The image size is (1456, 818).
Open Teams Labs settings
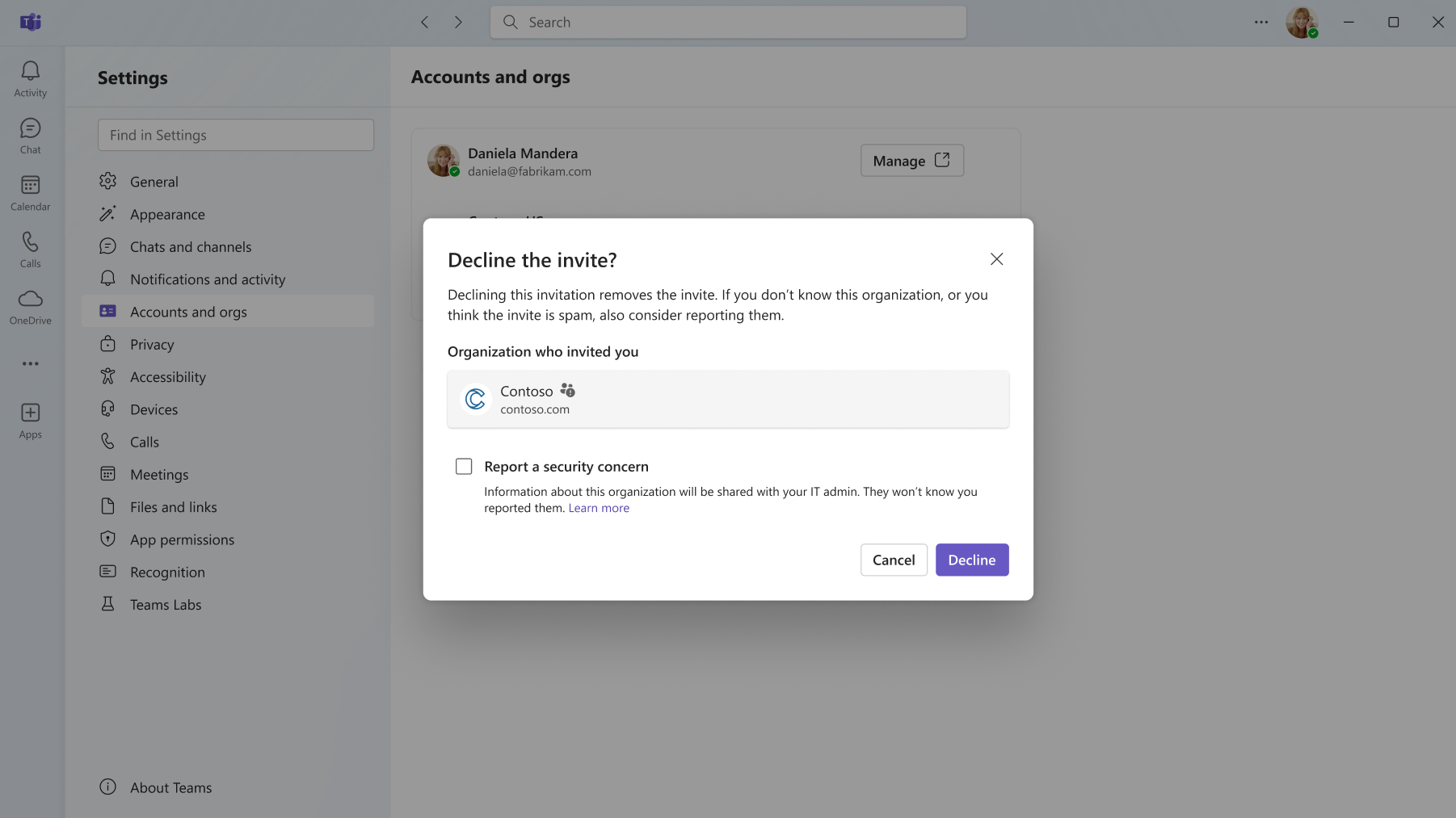[228, 605]
